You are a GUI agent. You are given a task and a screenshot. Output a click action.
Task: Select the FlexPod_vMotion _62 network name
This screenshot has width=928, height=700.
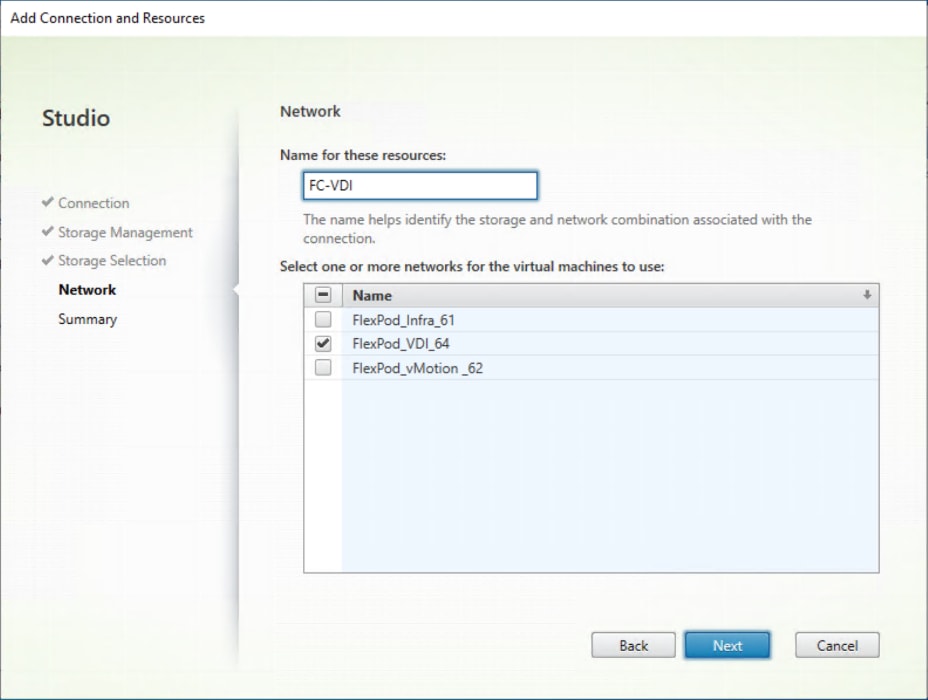click(418, 368)
